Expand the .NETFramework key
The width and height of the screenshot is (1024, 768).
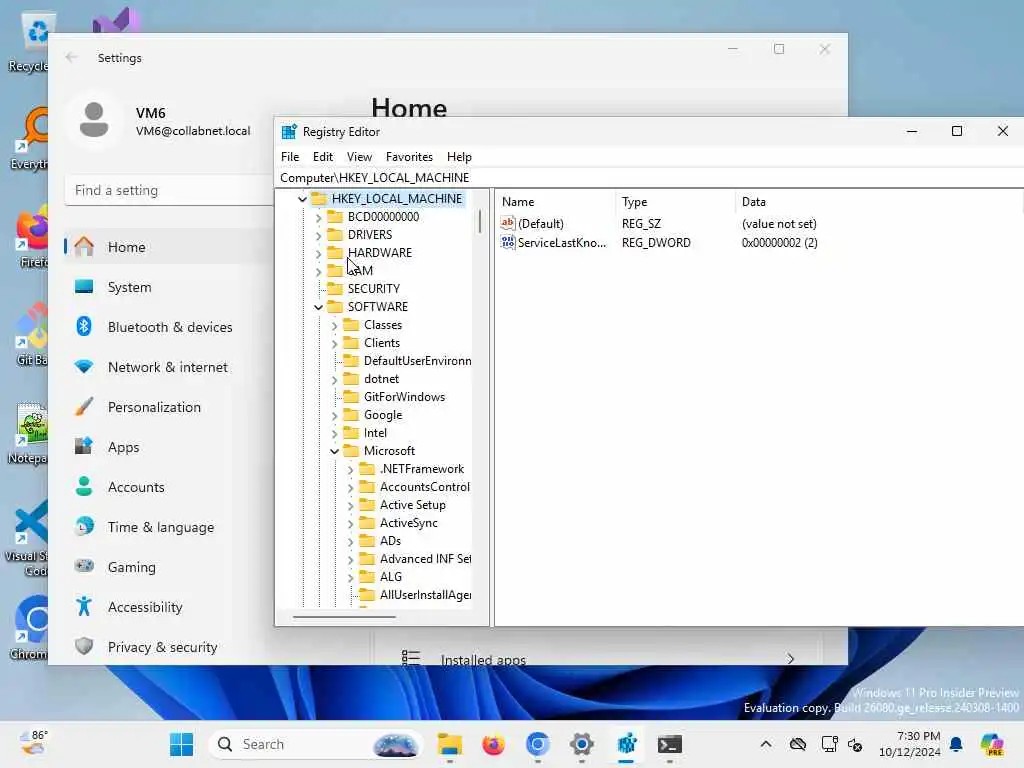[350, 470]
